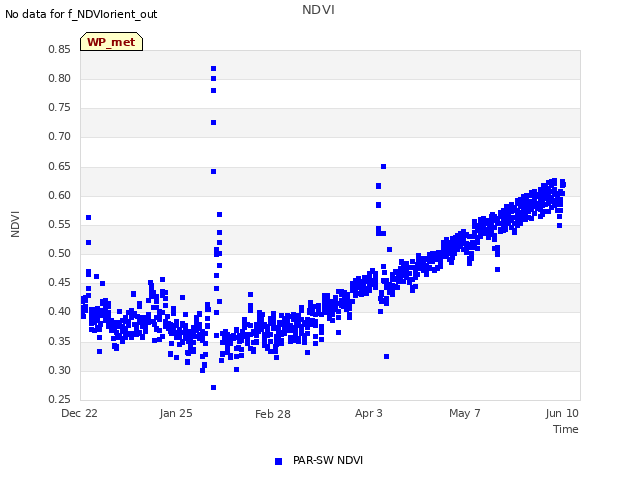
Task: Click the Jan 25 x-axis tick label
Action: (176, 413)
